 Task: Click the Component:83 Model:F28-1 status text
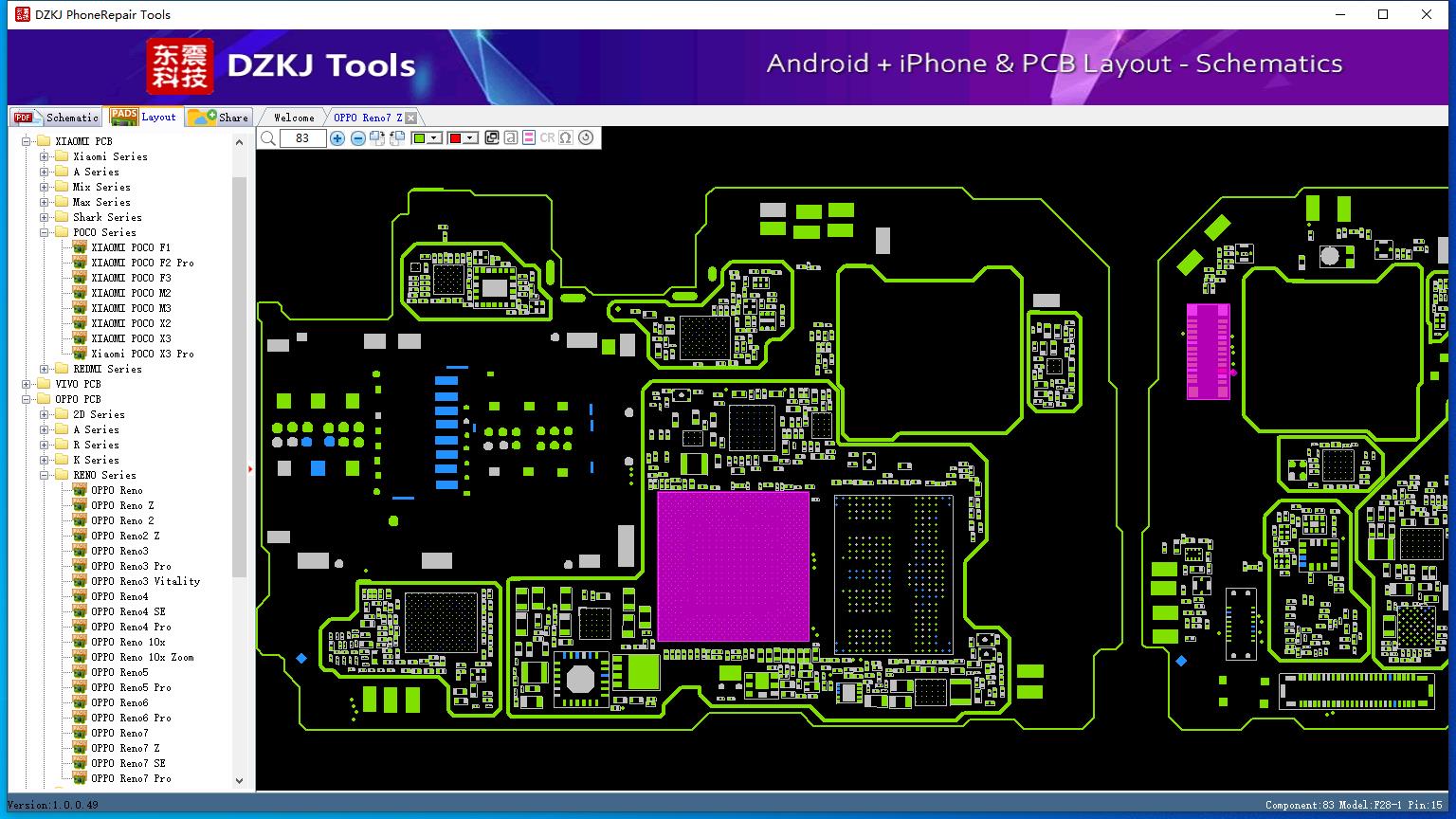[1354, 805]
